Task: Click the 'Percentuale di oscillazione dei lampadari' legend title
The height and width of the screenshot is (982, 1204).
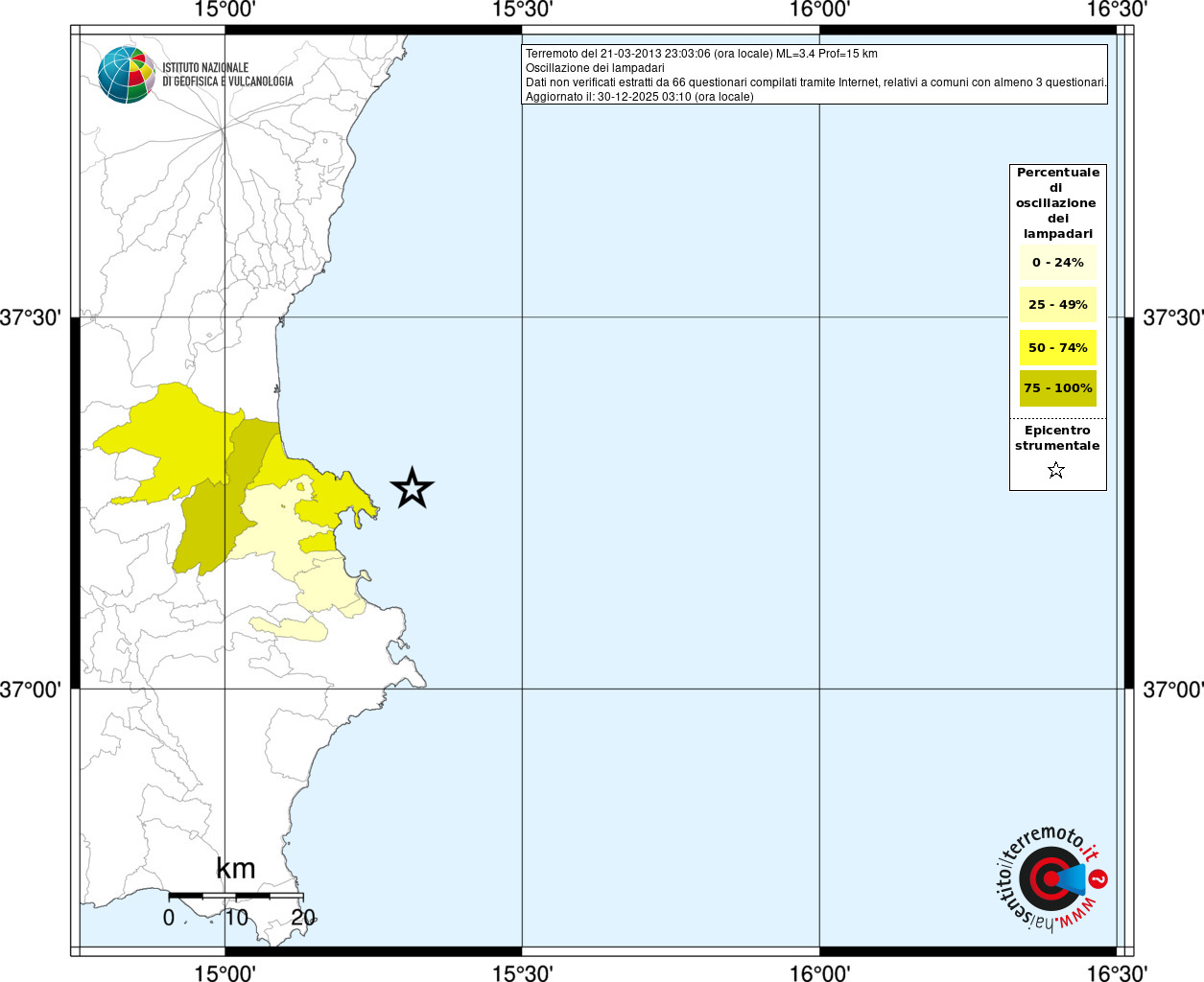Action: pos(1057,202)
